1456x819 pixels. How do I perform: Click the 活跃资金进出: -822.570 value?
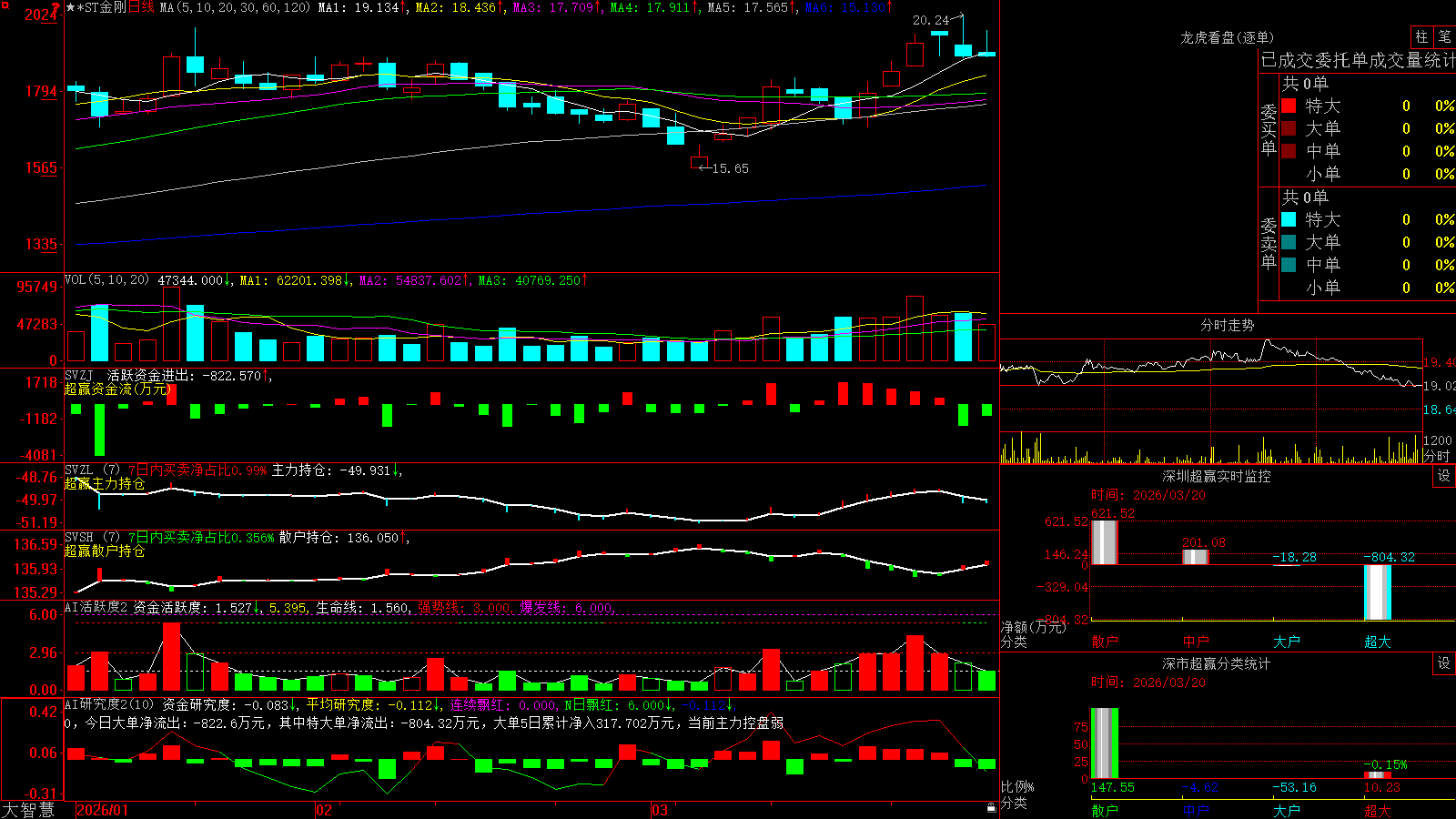(x=184, y=375)
